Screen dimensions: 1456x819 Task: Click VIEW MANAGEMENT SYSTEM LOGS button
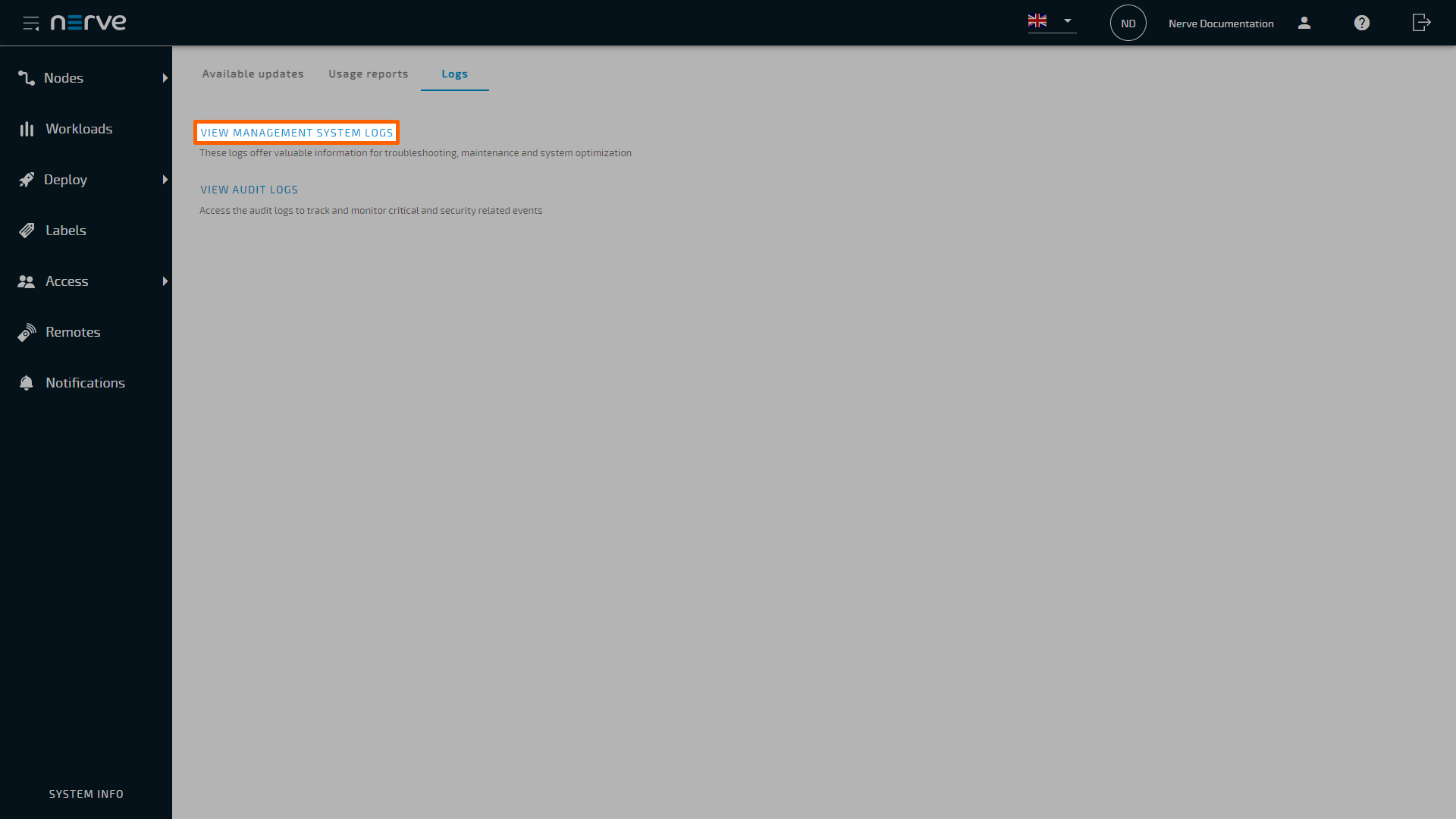pyautogui.click(x=297, y=132)
